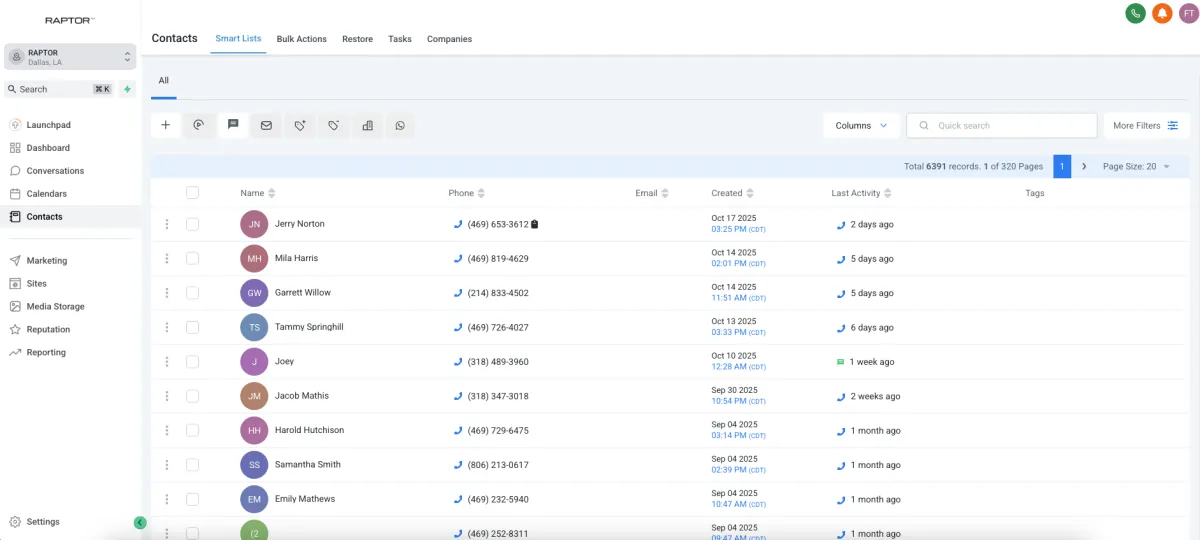Click the WhatsApp icon in toolbar
Screen dimensions: 1200x540
coord(400,125)
